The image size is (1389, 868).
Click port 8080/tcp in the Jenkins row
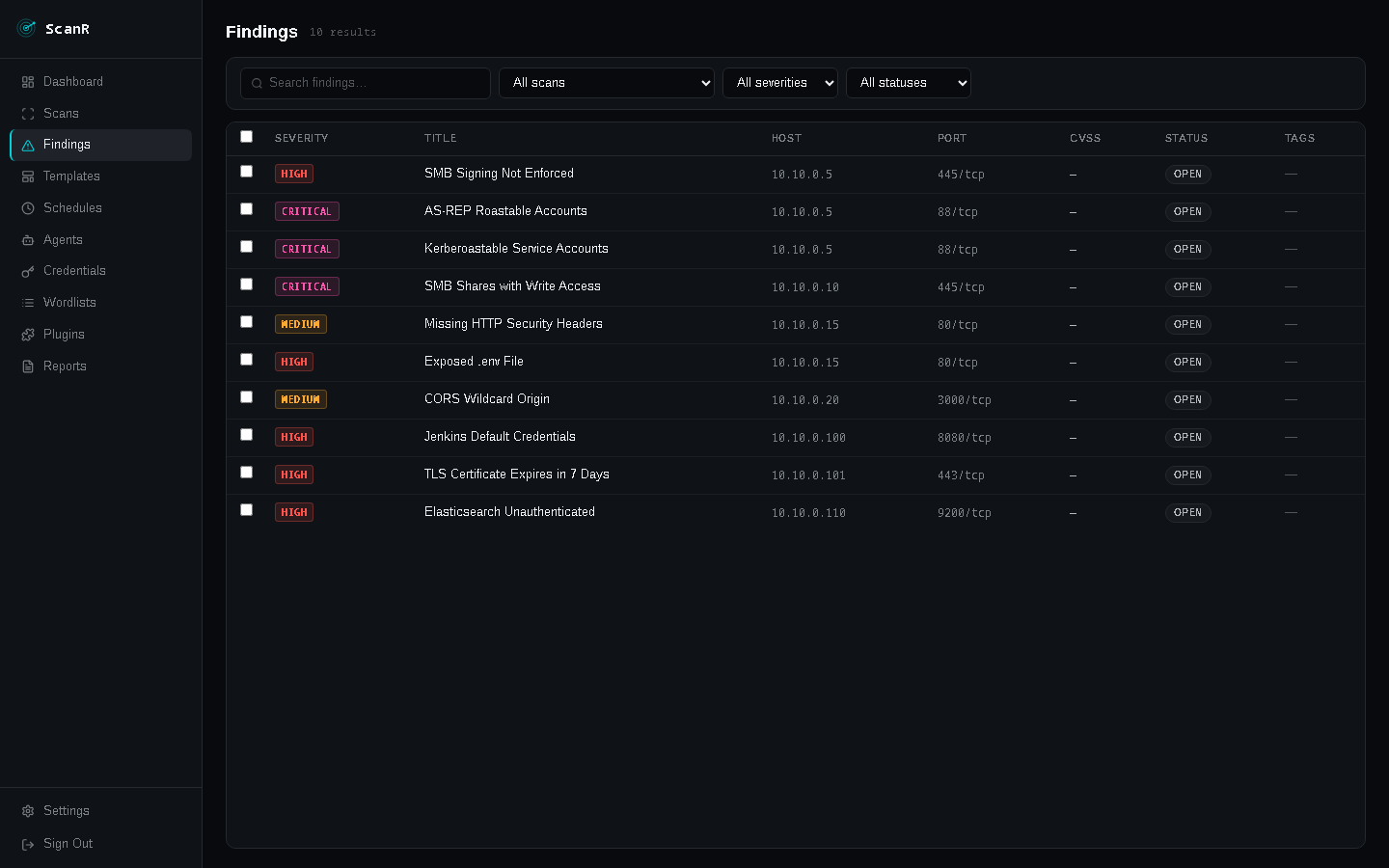(965, 438)
